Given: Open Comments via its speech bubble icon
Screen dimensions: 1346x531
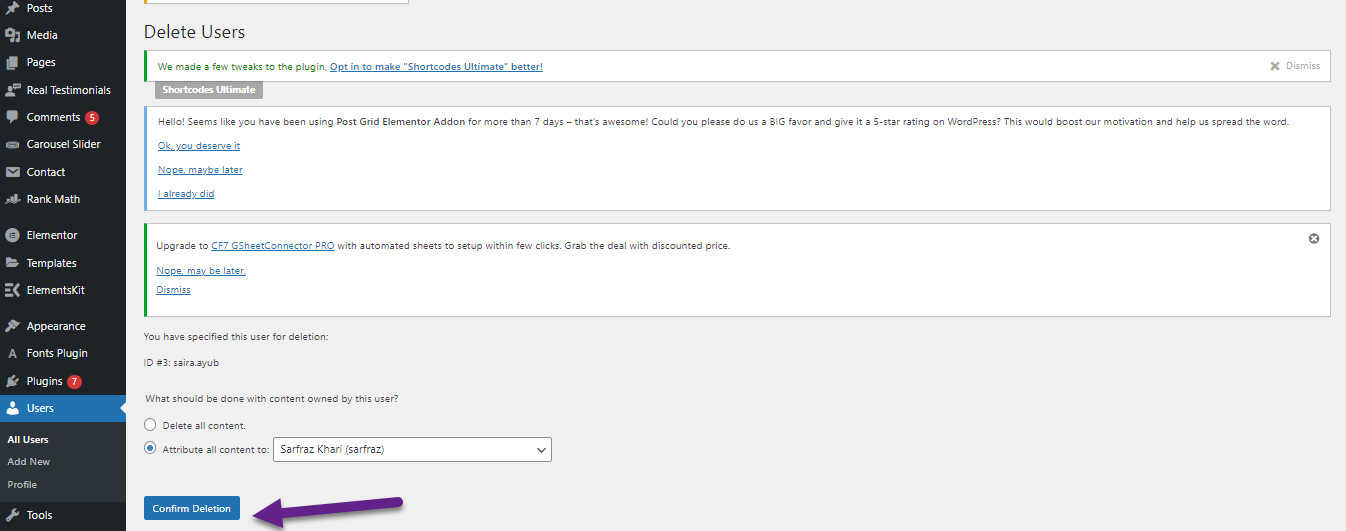Looking at the screenshot, I should (13, 117).
